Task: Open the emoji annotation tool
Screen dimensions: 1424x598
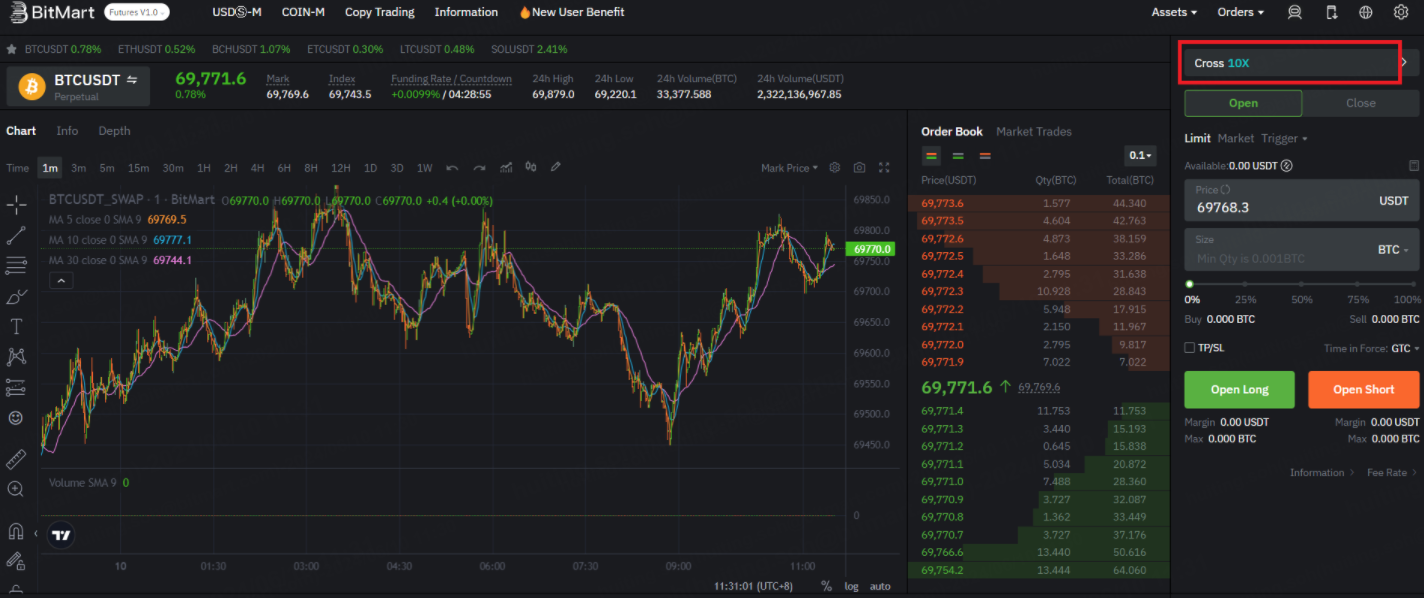Action: coord(15,418)
